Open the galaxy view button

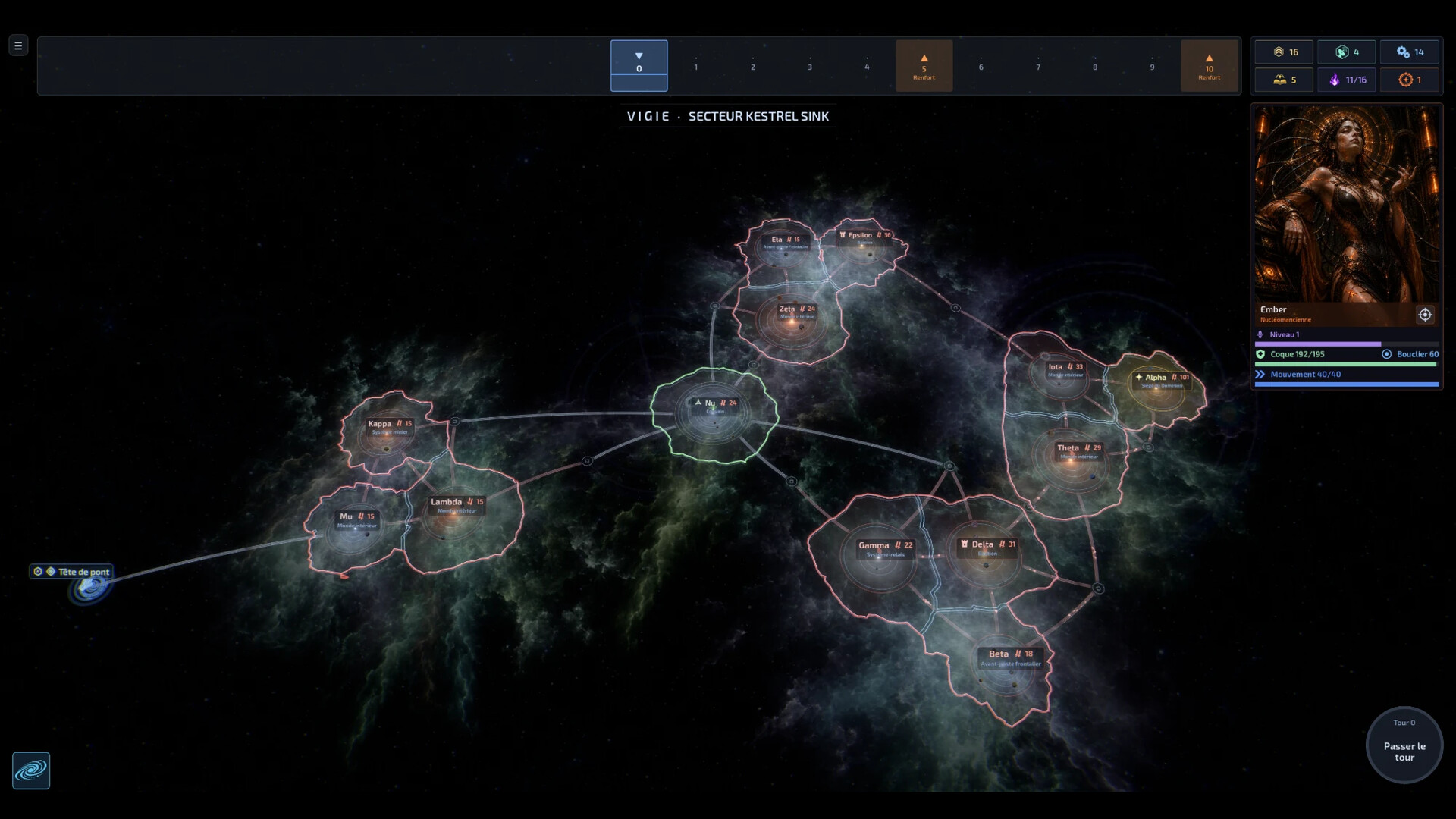[31, 770]
